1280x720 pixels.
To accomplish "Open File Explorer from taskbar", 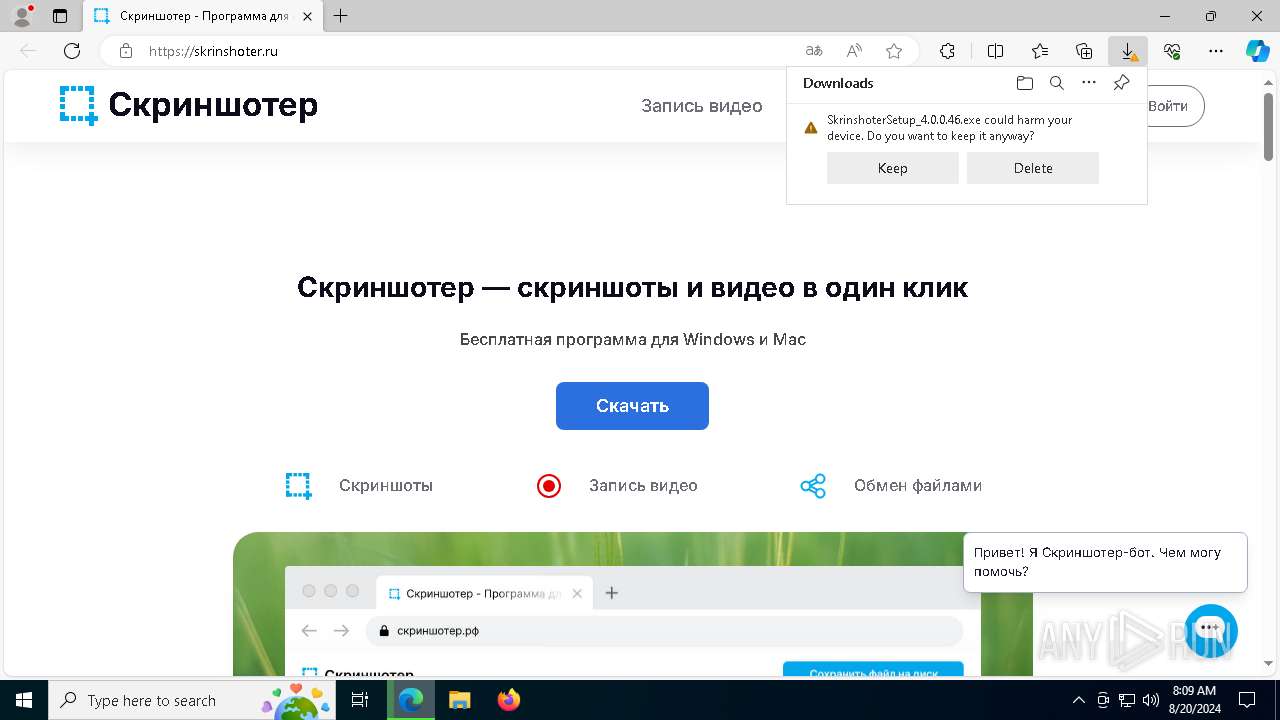I will (x=459, y=700).
